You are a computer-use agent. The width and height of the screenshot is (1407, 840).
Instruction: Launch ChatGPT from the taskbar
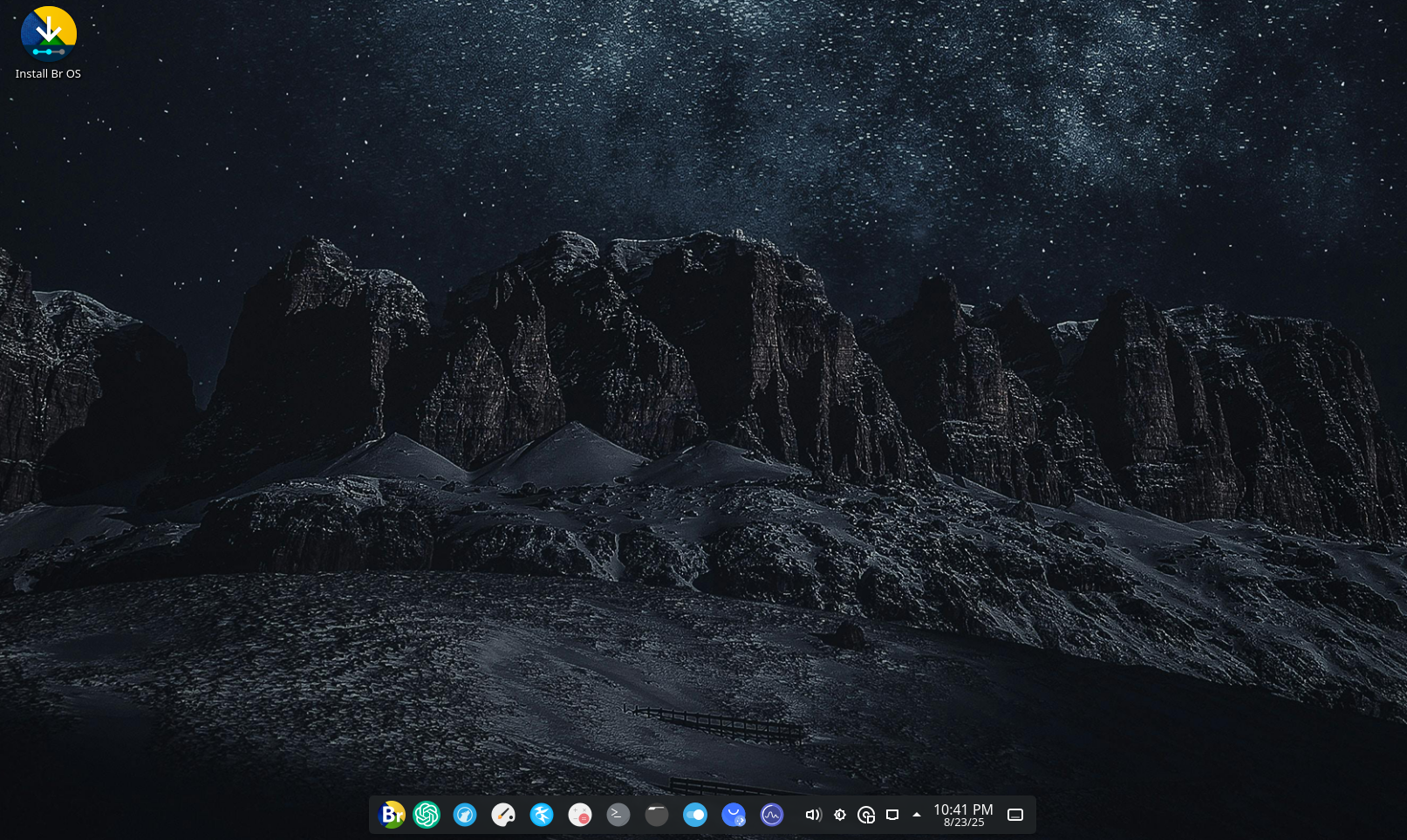(x=427, y=815)
